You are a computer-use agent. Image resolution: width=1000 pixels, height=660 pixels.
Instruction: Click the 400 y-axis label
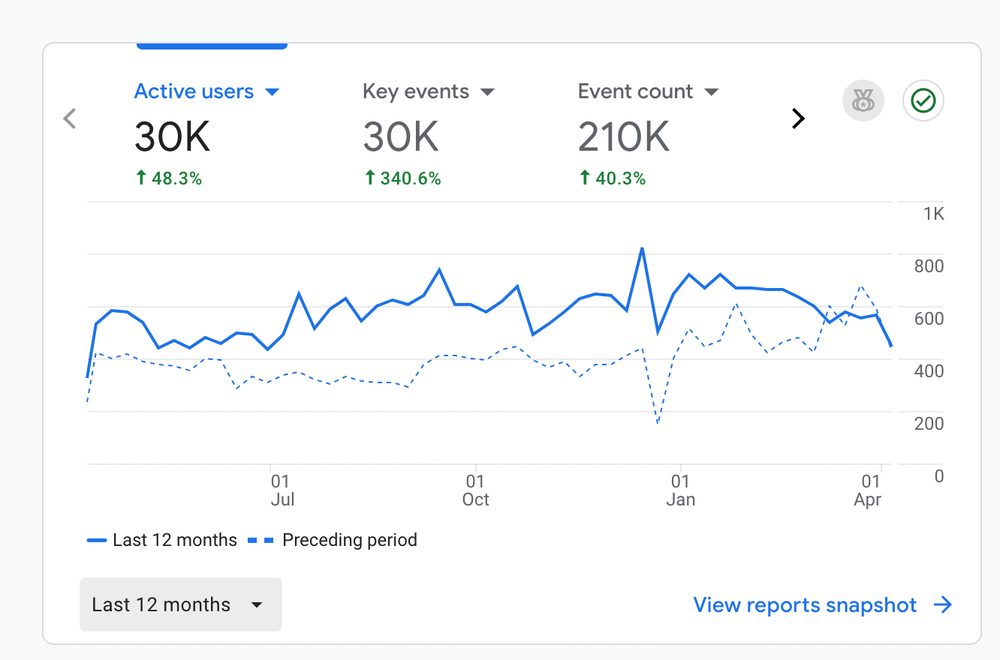[929, 370]
